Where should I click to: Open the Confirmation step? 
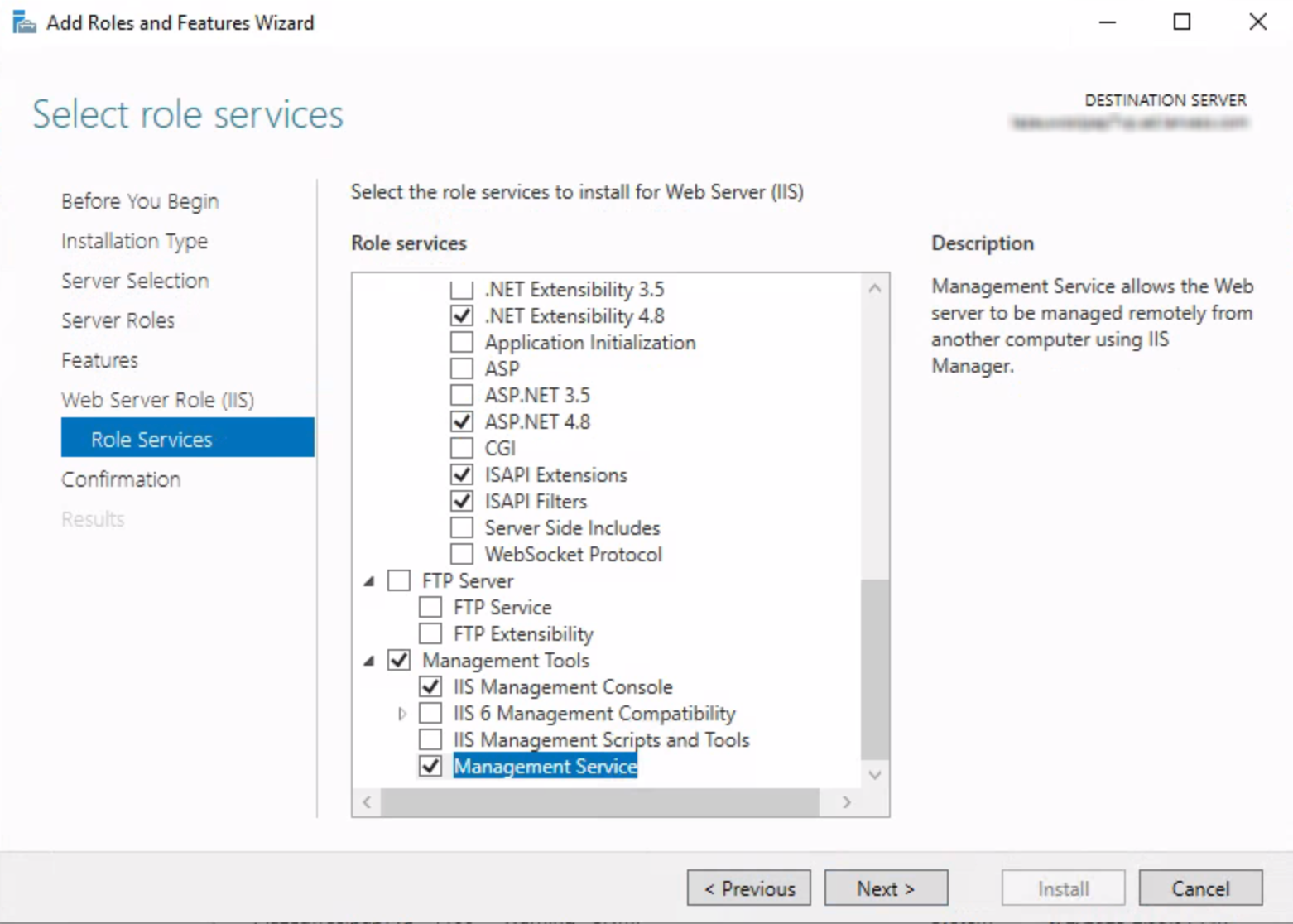pyautogui.click(x=121, y=479)
